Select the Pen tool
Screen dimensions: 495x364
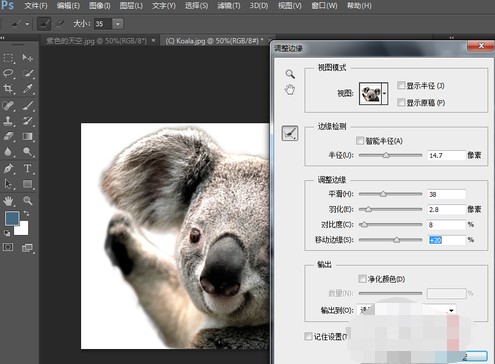[8, 168]
